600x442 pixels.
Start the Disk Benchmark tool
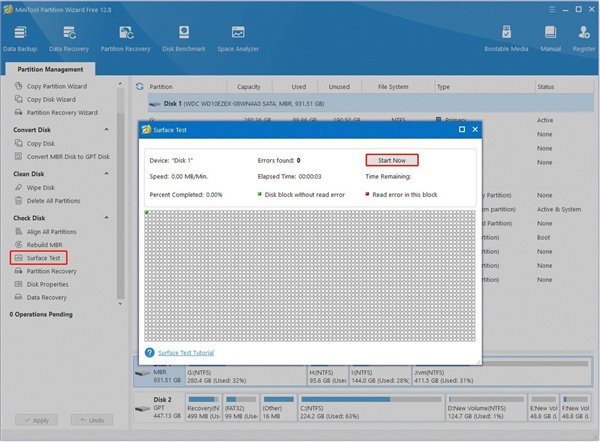pyautogui.click(x=184, y=39)
